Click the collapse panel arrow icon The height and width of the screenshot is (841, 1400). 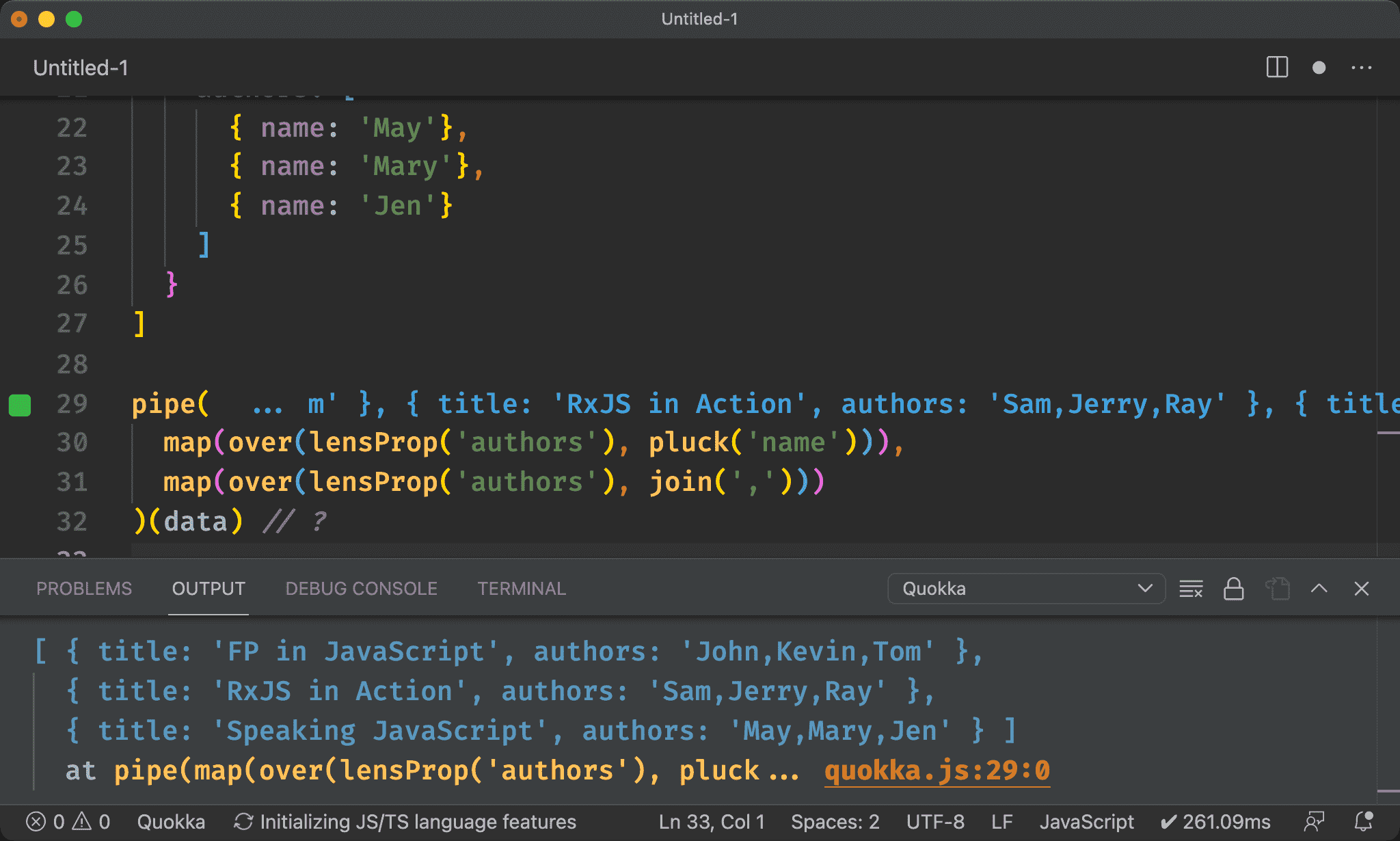click(x=1319, y=588)
